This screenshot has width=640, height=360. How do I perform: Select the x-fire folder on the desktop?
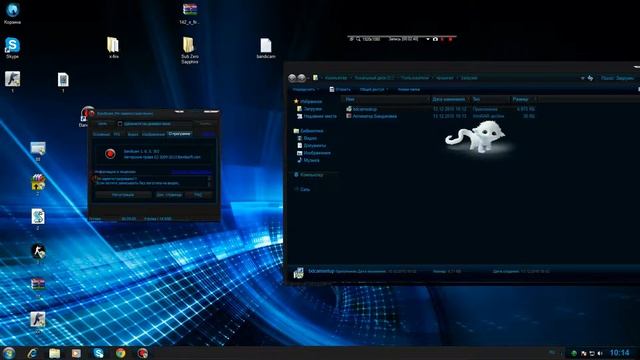tap(113, 48)
